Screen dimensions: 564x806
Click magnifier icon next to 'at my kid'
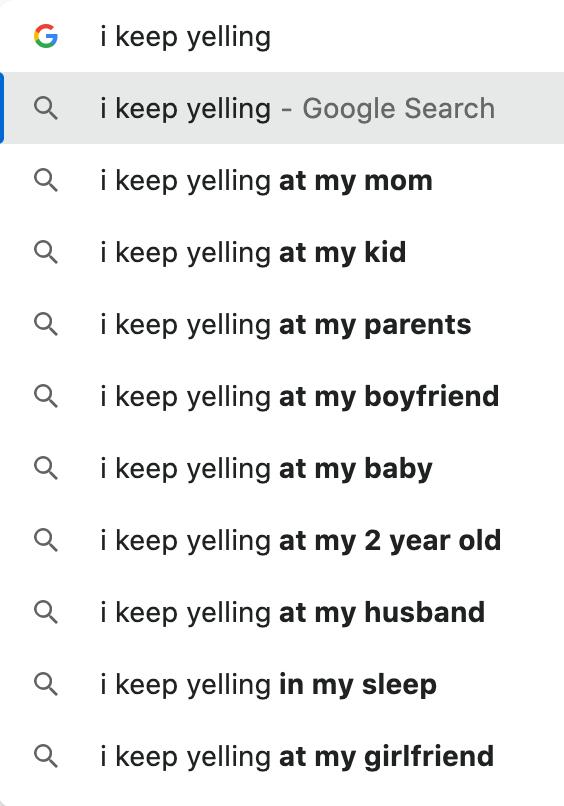pyautogui.click(x=46, y=253)
